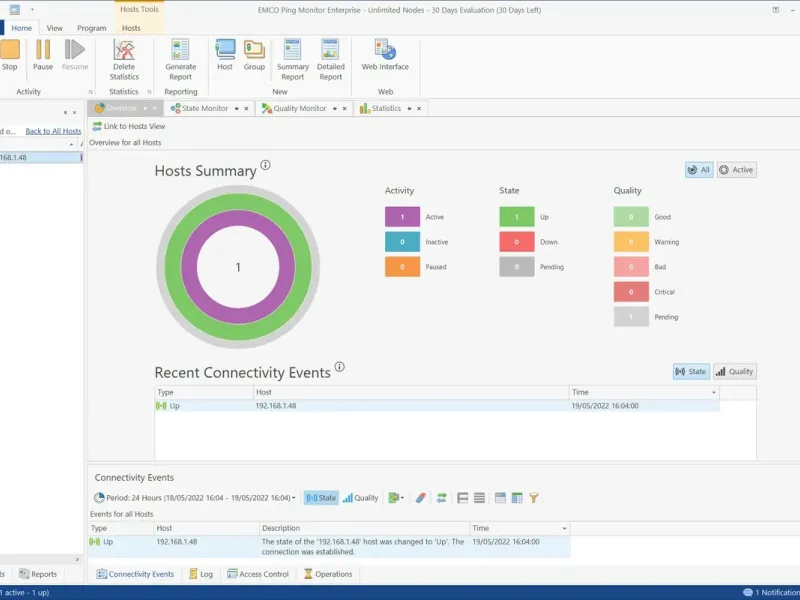800x600 pixels.
Task: Open the Program ribbon tab
Action: click(x=92, y=28)
